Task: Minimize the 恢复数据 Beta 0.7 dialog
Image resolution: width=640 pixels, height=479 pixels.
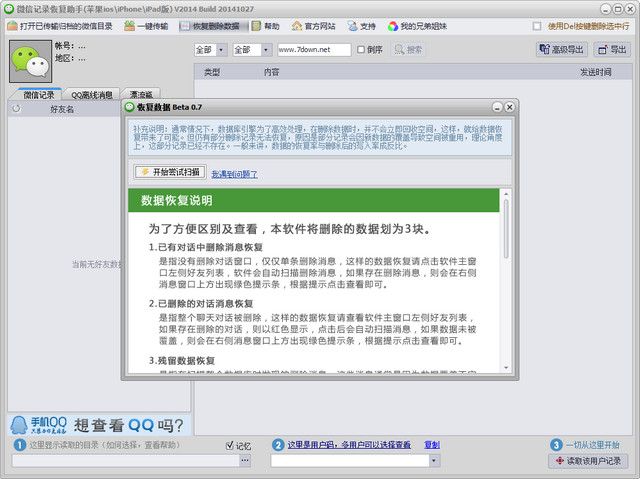Action: [x=497, y=107]
